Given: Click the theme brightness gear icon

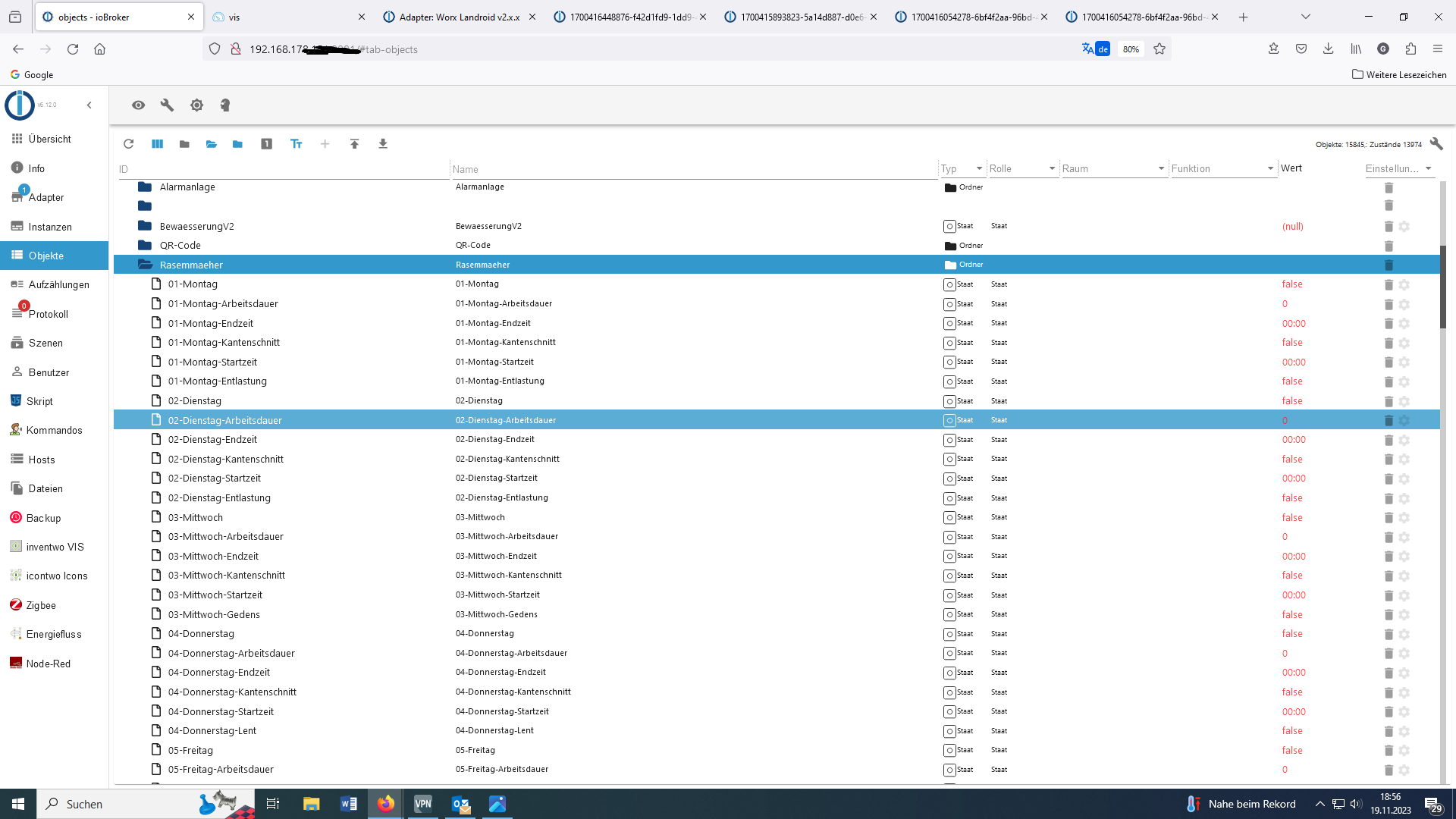Looking at the screenshot, I should tap(196, 105).
